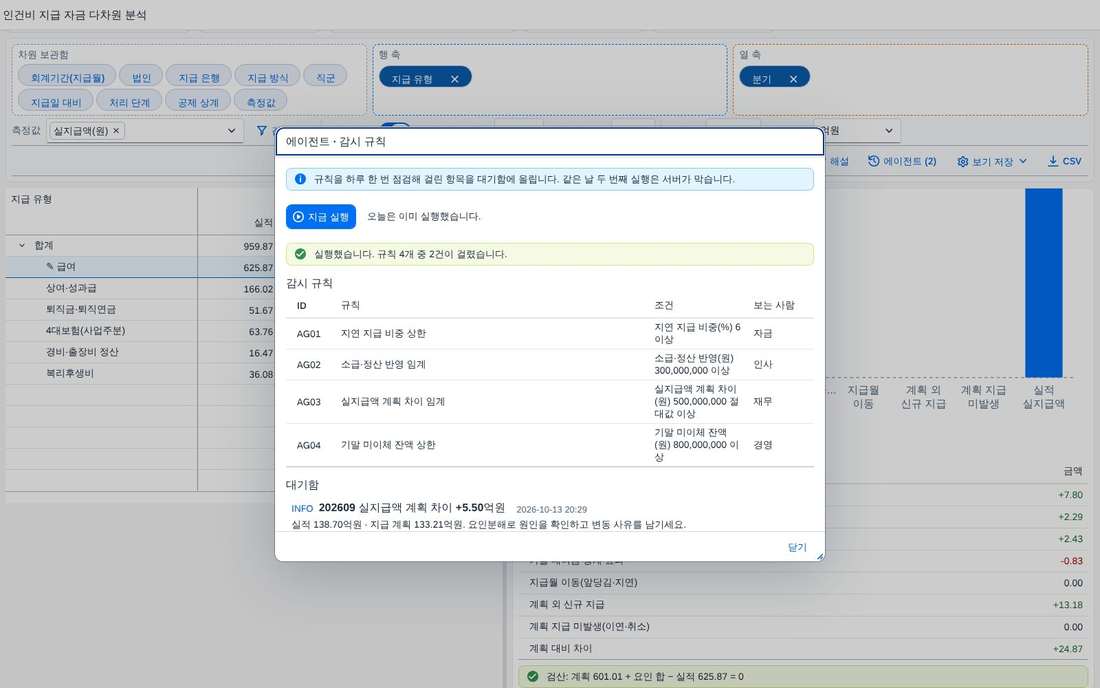
Task: Click the 에이전트 clock history icon
Action: point(873,161)
